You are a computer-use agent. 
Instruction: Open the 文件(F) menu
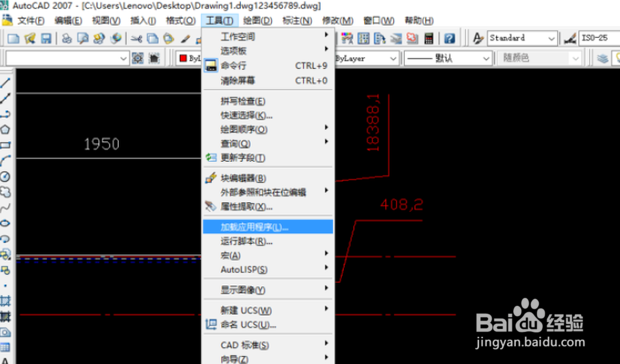click(31, 21)
